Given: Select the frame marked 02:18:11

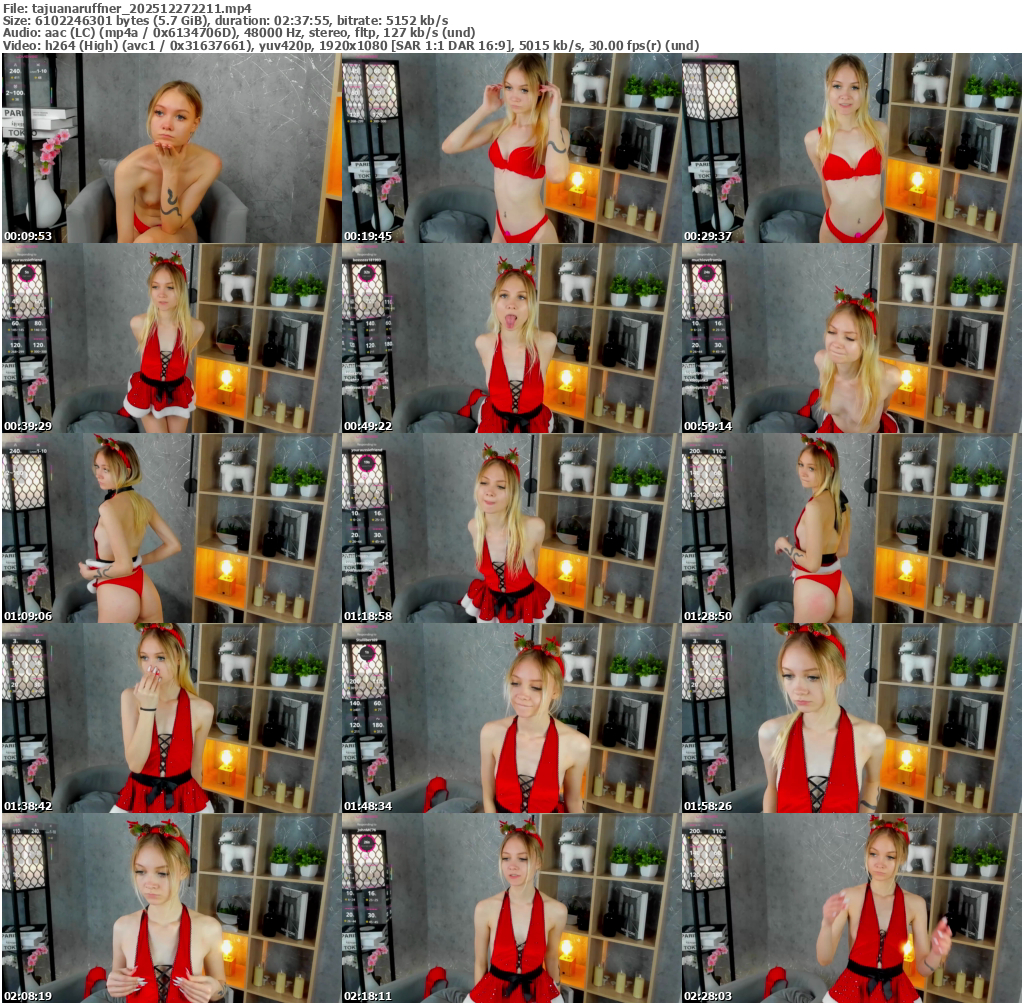Looking at the screenshot, I should point(511,908).
